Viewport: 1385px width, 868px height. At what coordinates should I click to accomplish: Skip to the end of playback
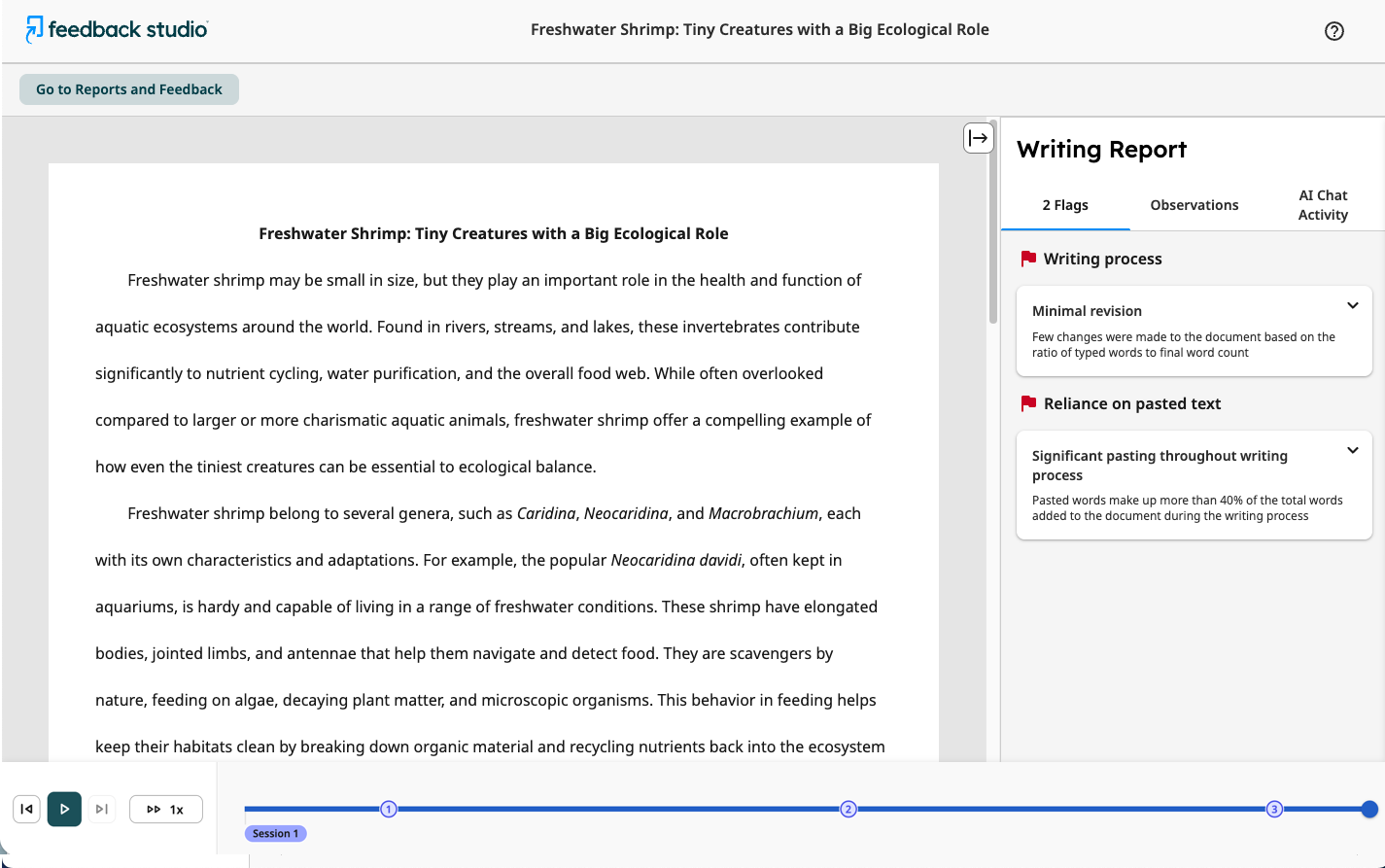[x=101, y=809]
